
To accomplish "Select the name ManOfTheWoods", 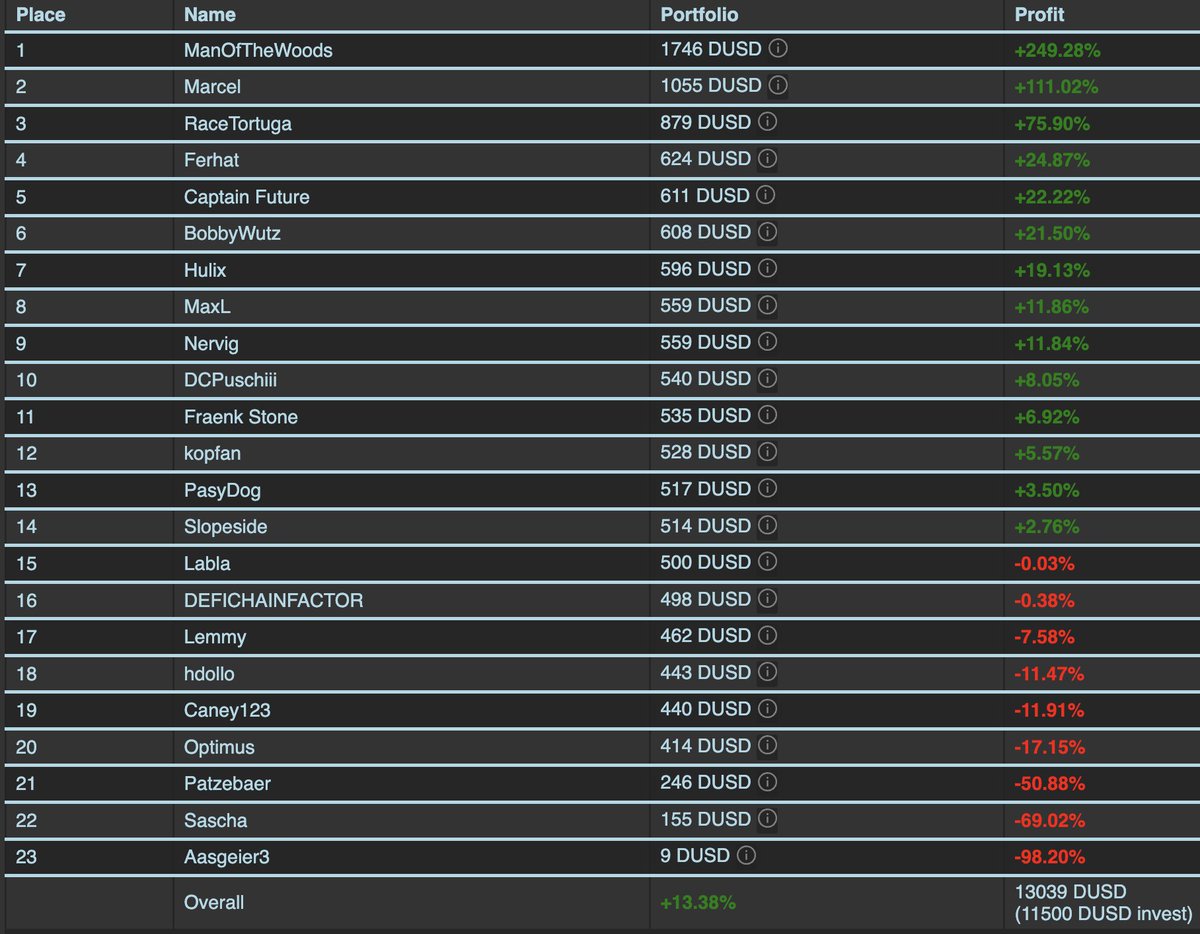I will tap(258, 50).
